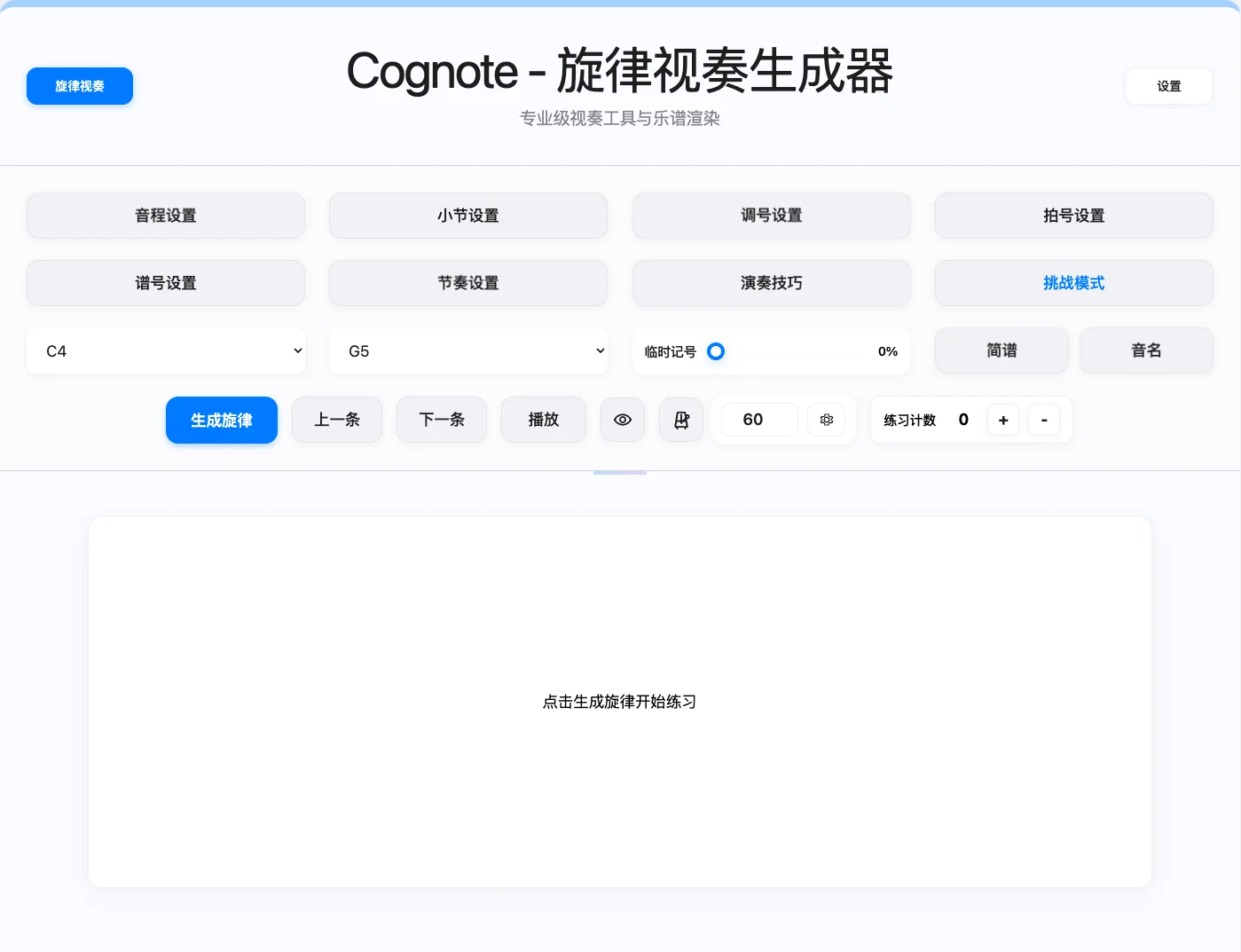
Task: Click the subtitle 专业级视奏工具与乐谱渲染
Action: (620, 118)
